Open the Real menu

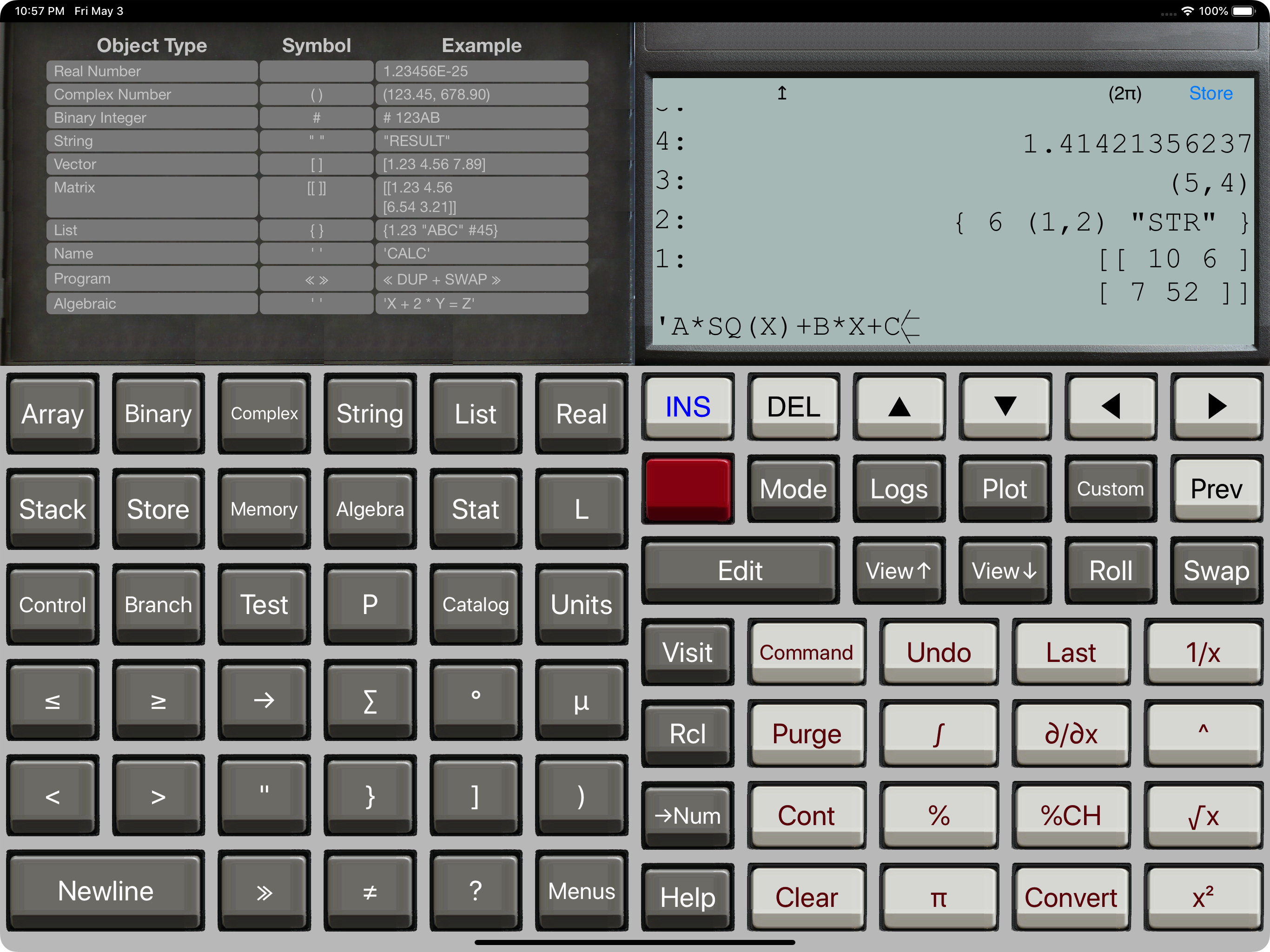click(x=582, y=413)
